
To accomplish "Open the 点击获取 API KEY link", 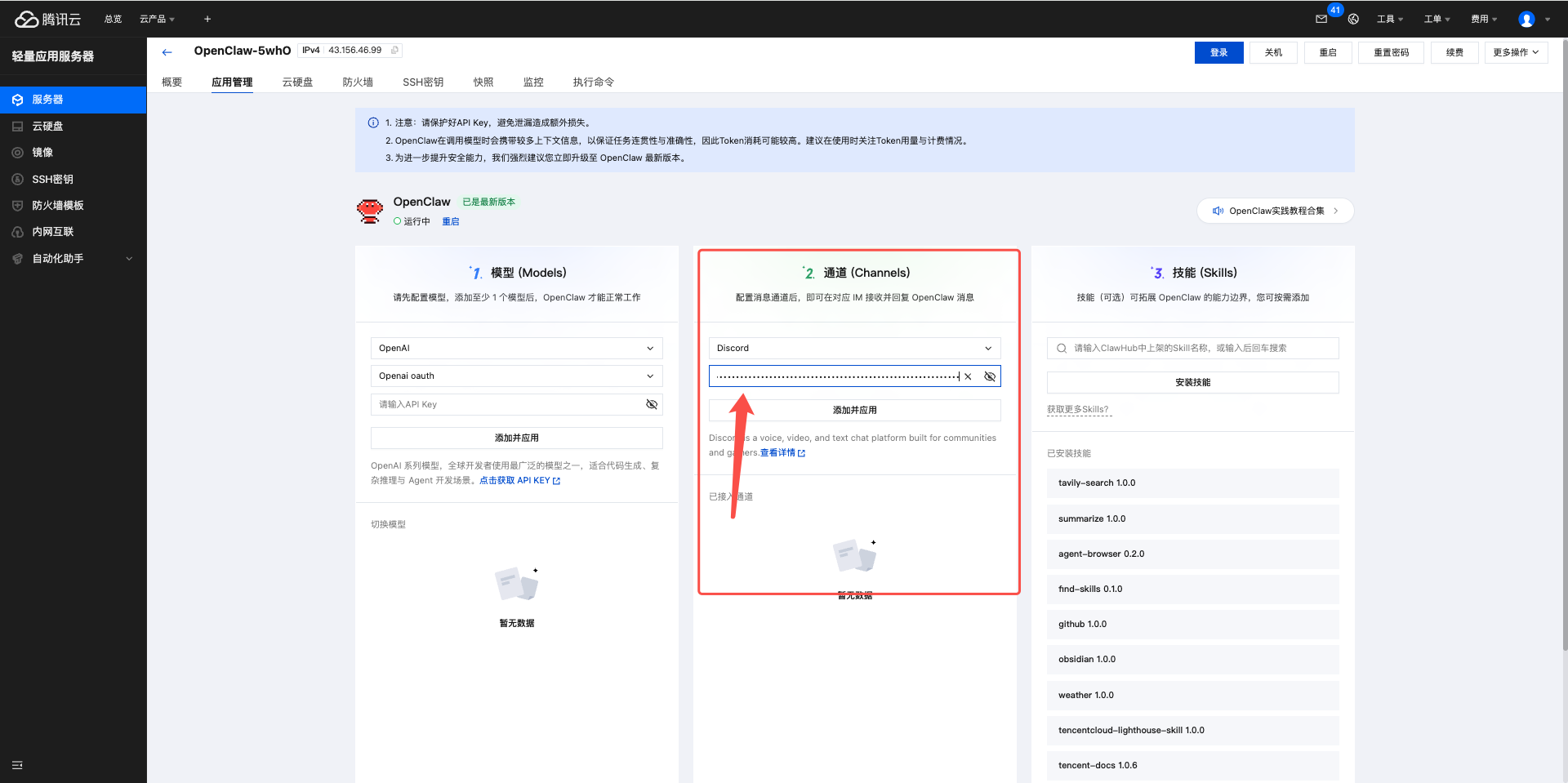I will coord(519,481).
